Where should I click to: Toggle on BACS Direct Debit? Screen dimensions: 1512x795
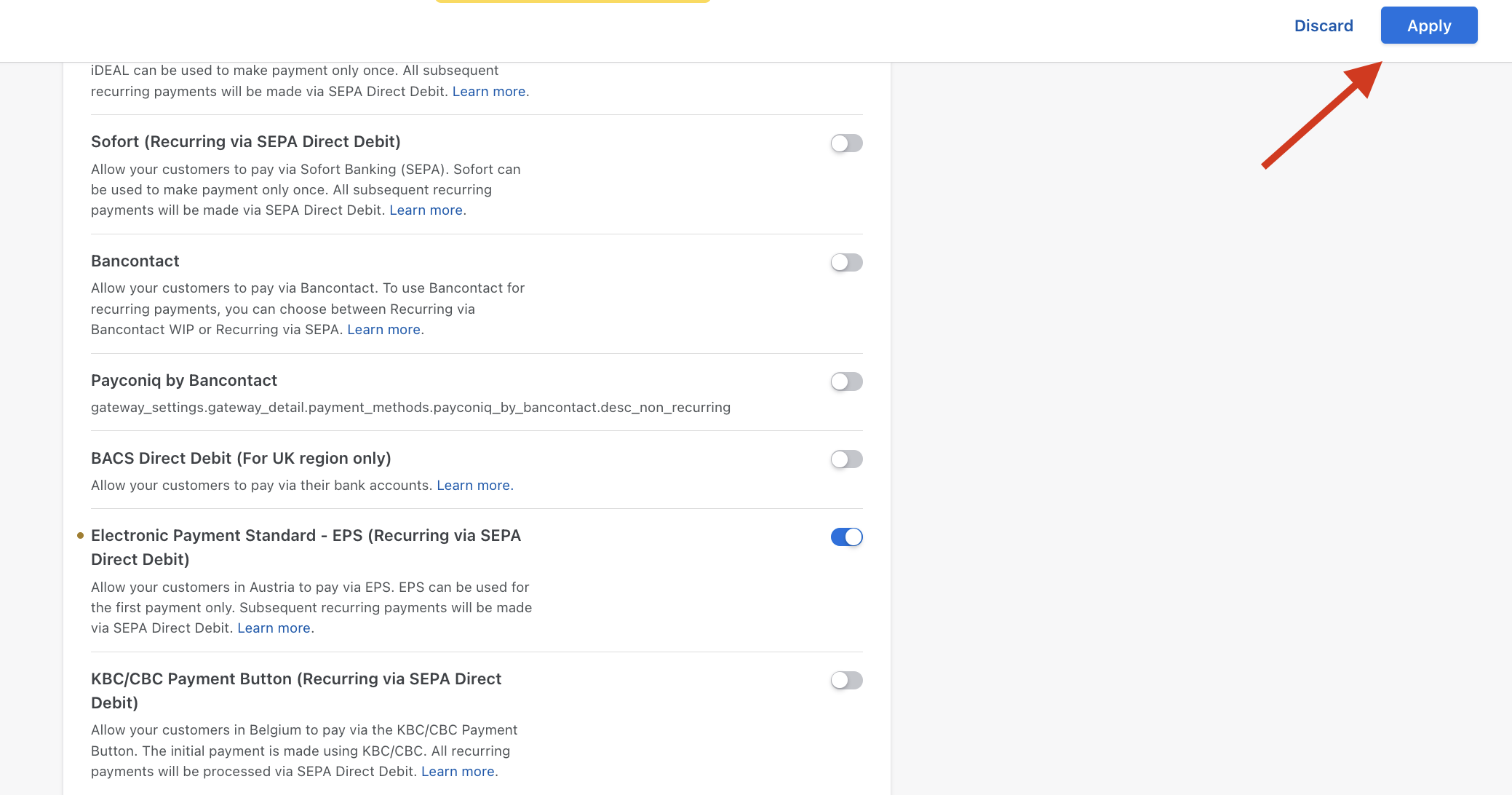click(x=846, y=459)
